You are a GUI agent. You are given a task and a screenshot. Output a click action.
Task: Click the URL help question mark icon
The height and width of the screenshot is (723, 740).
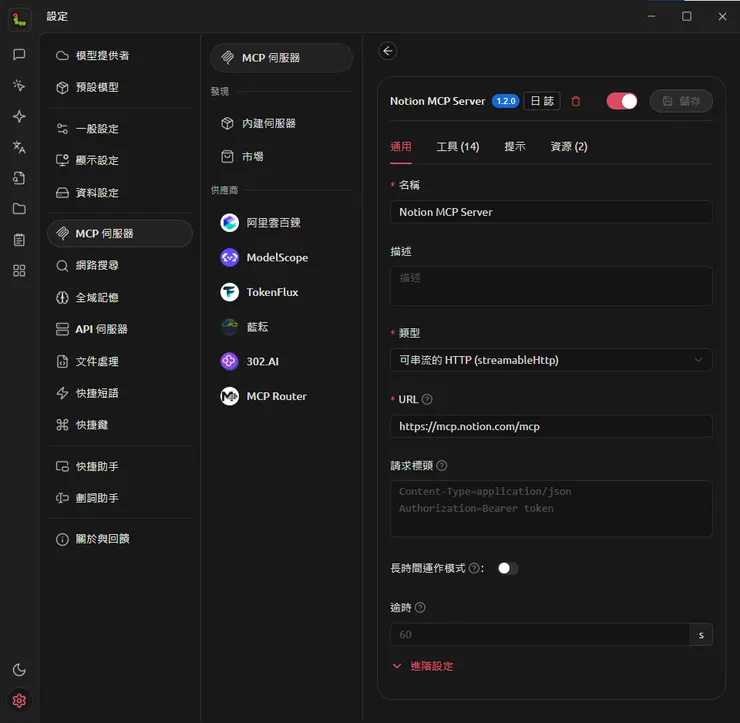tap(427, 399)
